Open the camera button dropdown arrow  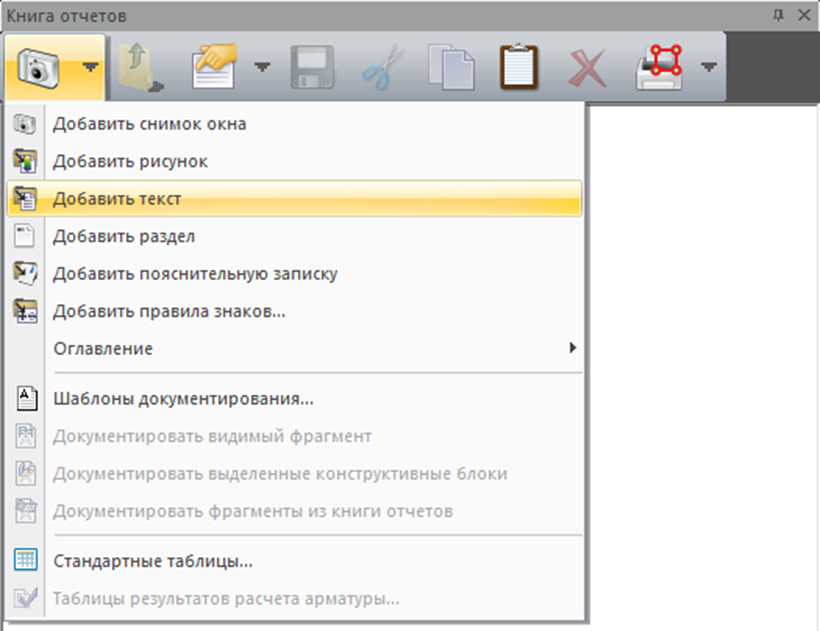tap(90, 67)
